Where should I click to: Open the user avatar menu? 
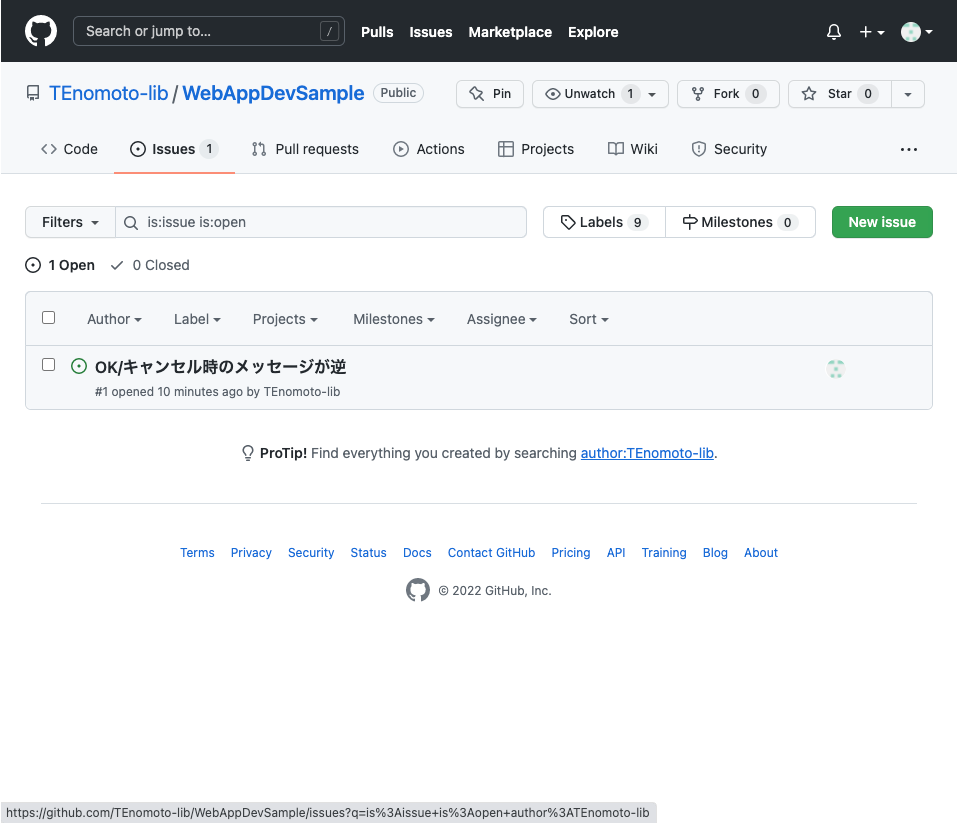[x=916, y=32]
